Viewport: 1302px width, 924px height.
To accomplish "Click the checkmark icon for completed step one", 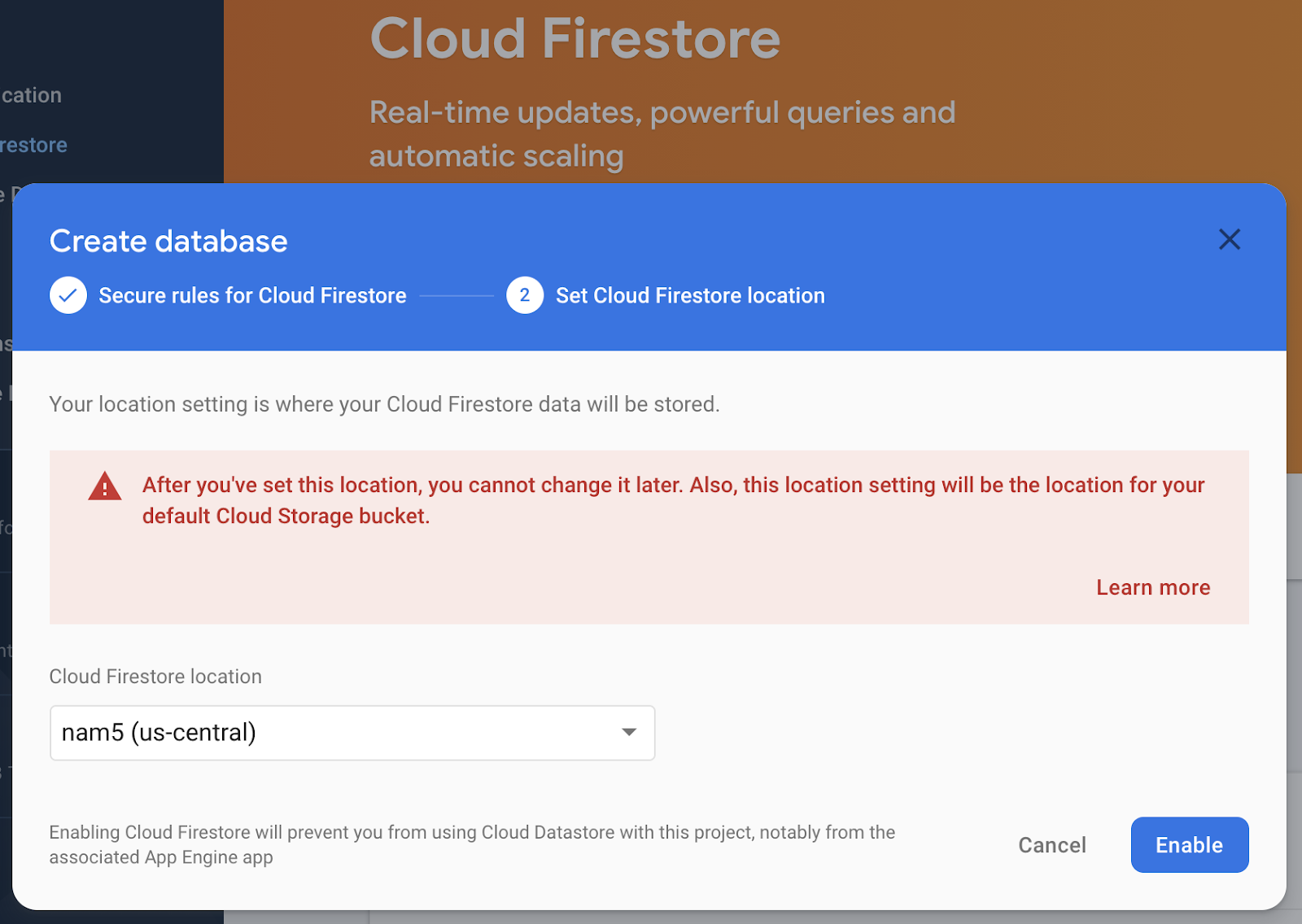I will [x=68, y=295].
